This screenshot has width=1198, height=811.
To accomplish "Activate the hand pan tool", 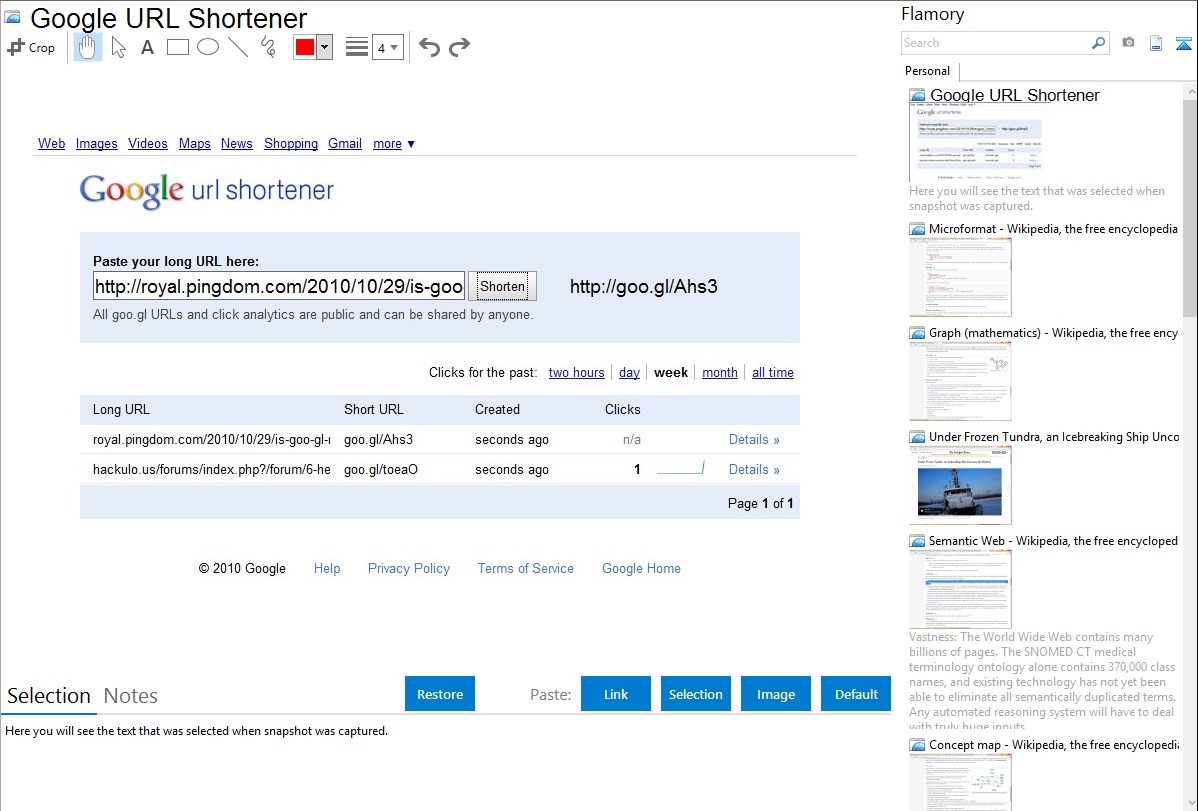I will tap(87, 47).
